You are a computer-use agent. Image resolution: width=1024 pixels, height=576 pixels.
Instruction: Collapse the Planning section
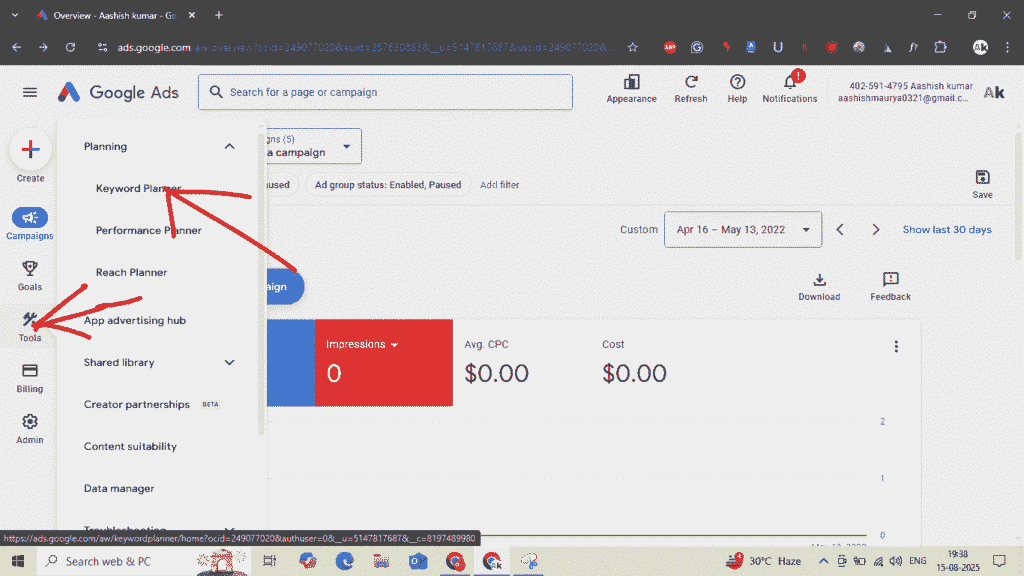pyautogui.click(x=229, y=146)
